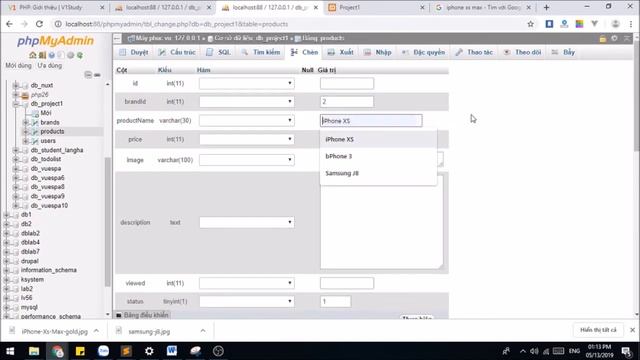Open function dropdown for viewed column
This screenshot has width=640, height=360.
point(247,283)
